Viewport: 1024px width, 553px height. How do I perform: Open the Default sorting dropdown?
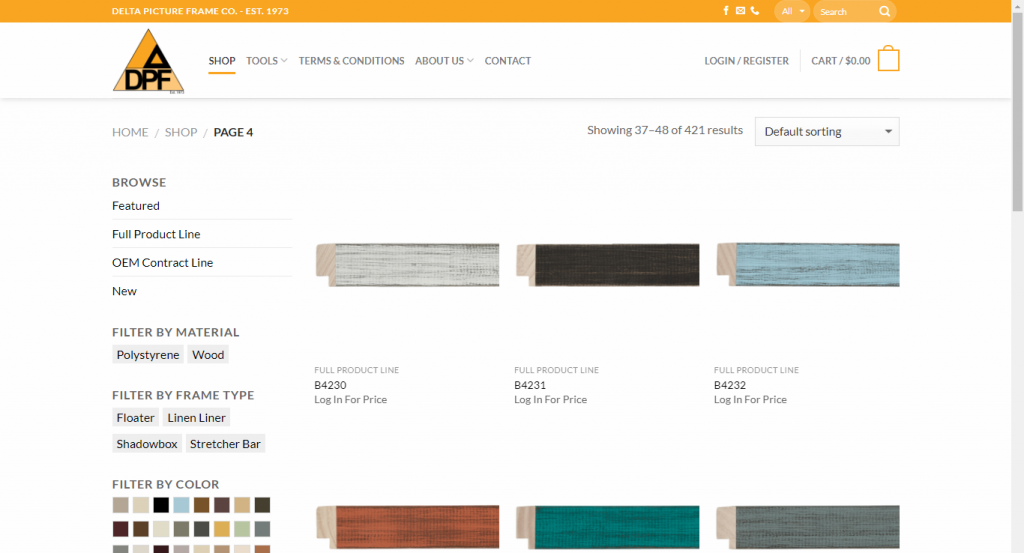(827, 132)
